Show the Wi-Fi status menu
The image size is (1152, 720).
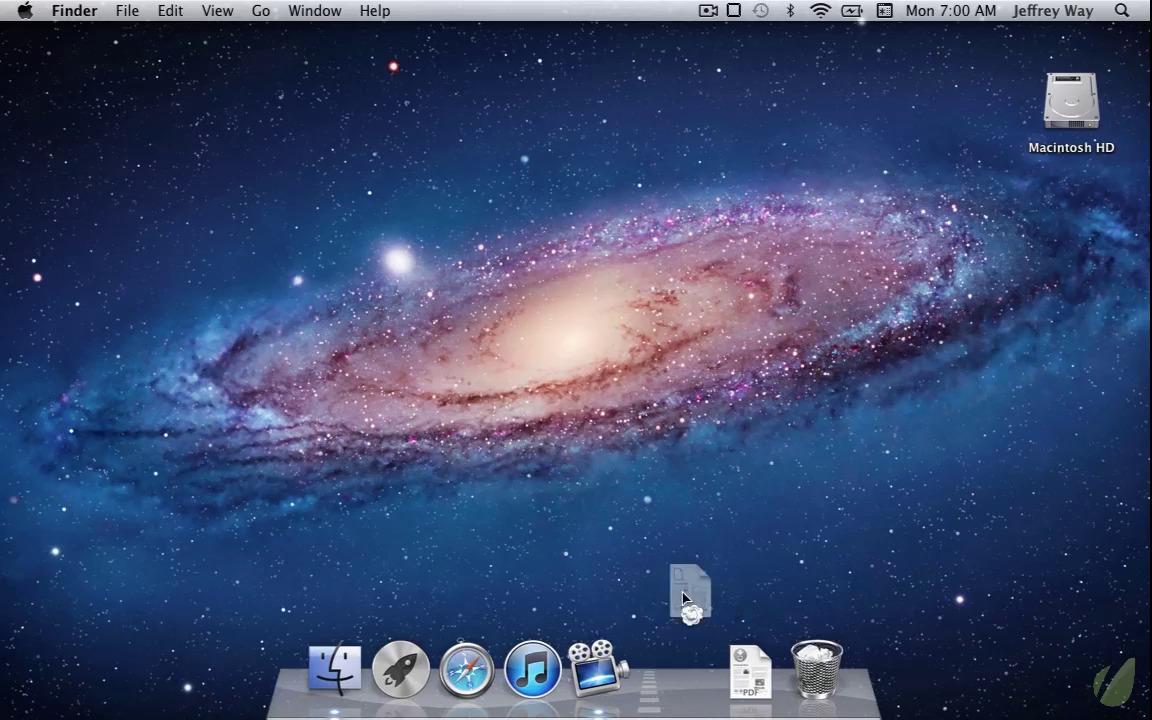coord(820,11)
